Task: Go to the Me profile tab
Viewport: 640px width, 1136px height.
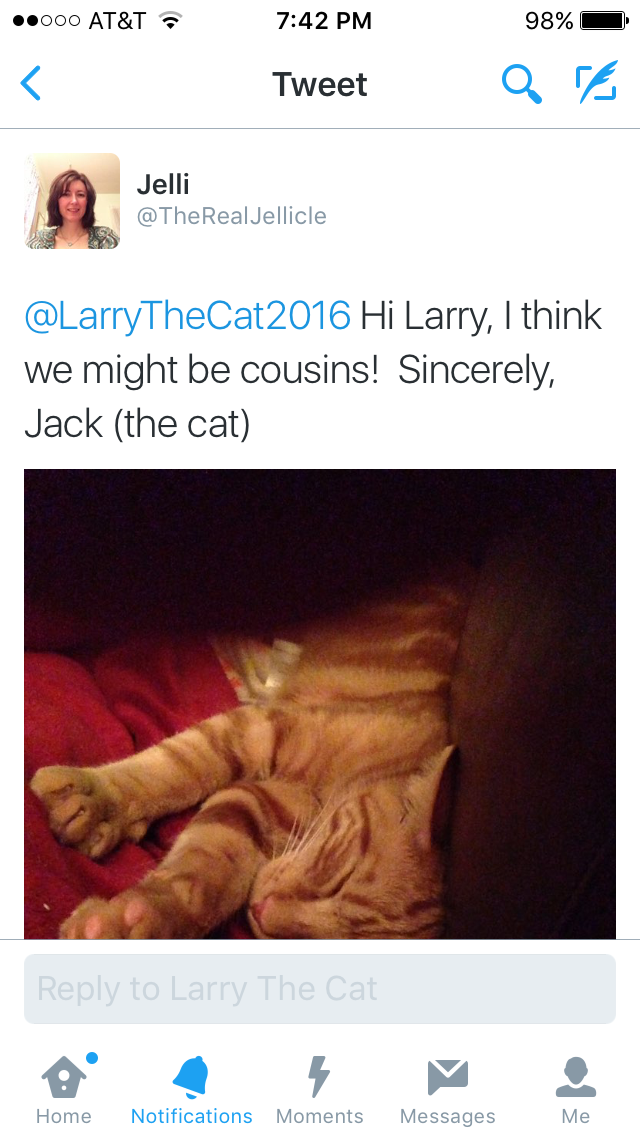Action: 575,1089
